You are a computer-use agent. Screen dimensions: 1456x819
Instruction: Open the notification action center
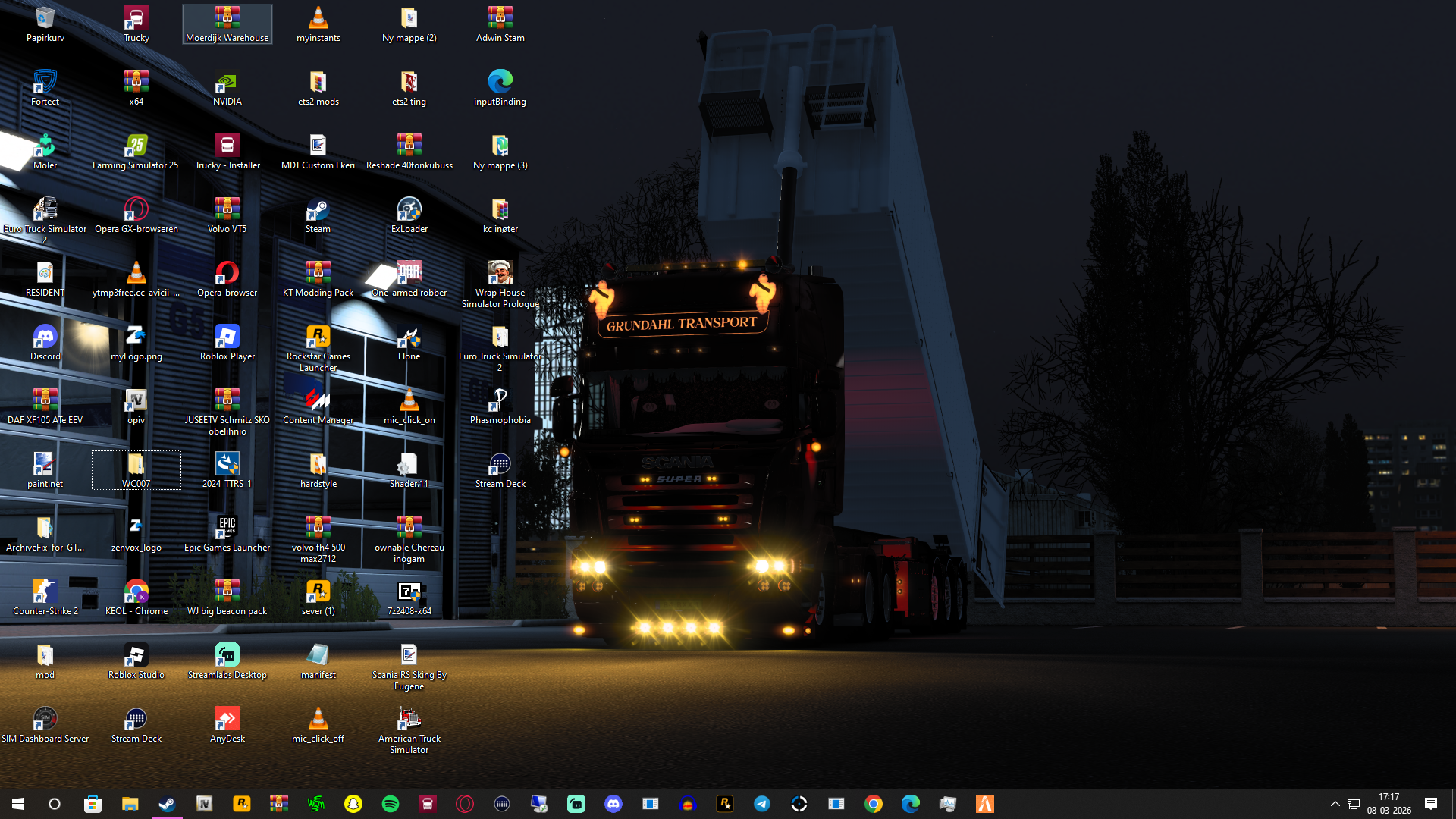(1431, 804)
